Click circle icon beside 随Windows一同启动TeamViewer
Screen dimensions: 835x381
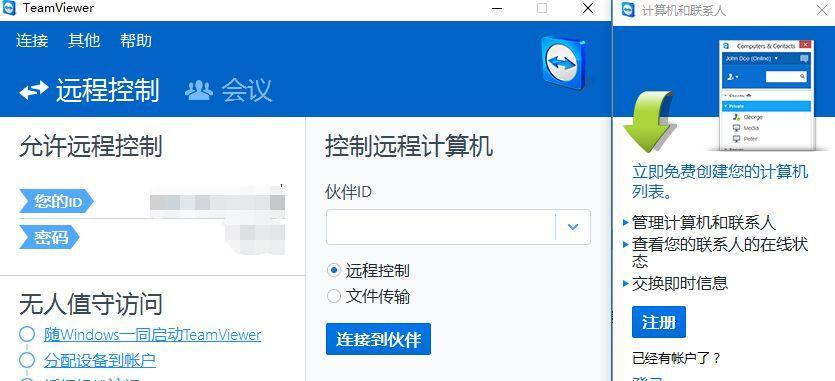pos(27,334)
